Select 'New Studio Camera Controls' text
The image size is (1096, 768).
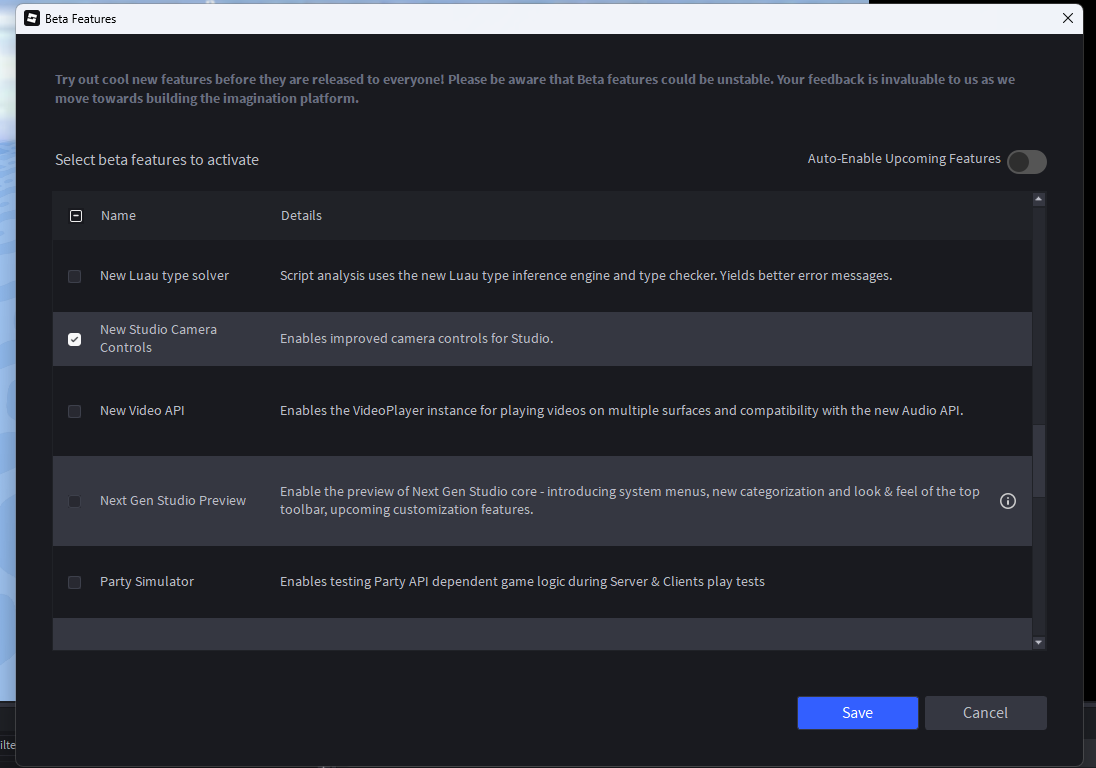pos(159,339)
